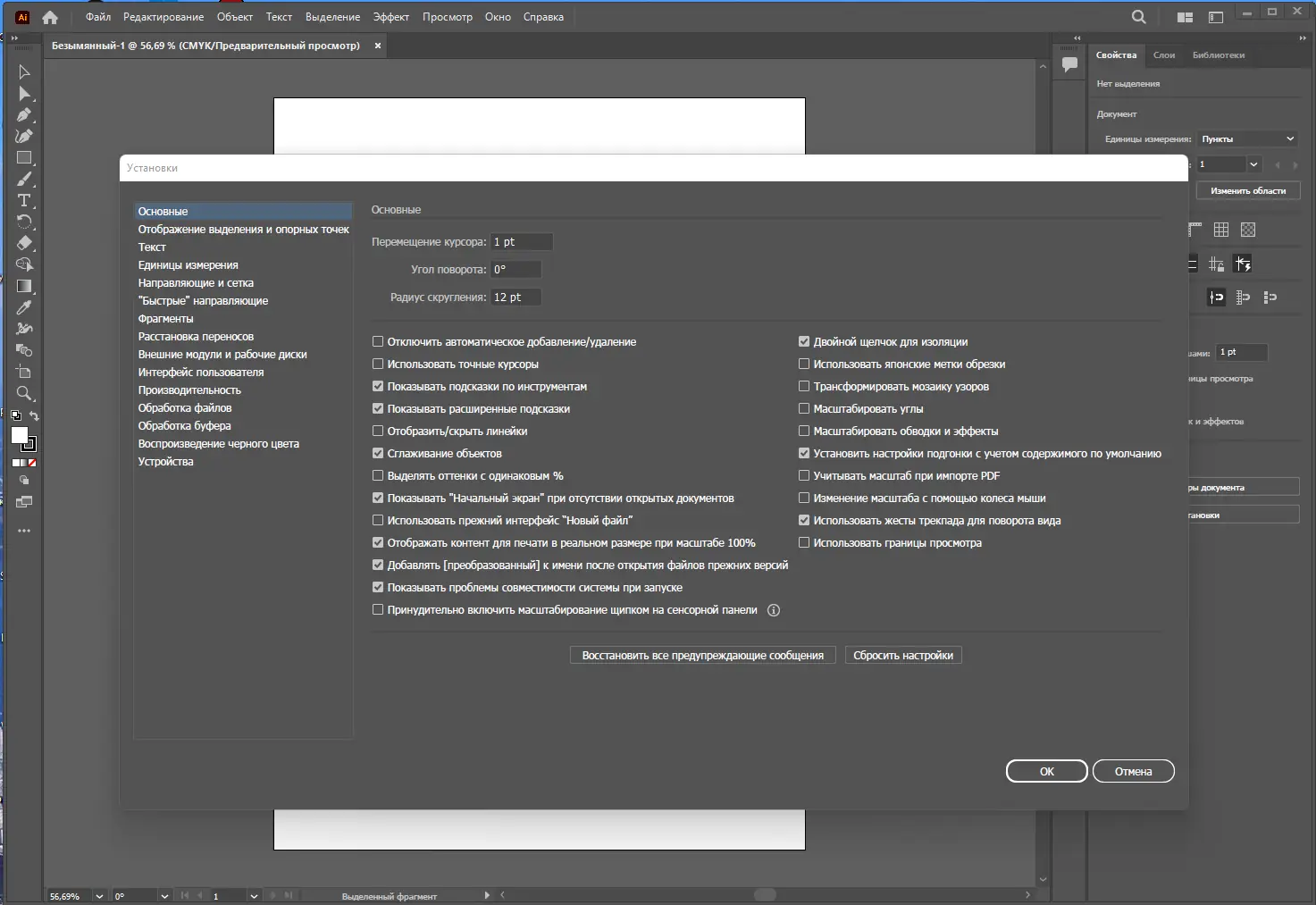The width and height of the screenshot is (1316, 905).
Task: Switch to the Слои tab
Action: click(1164, 55)
